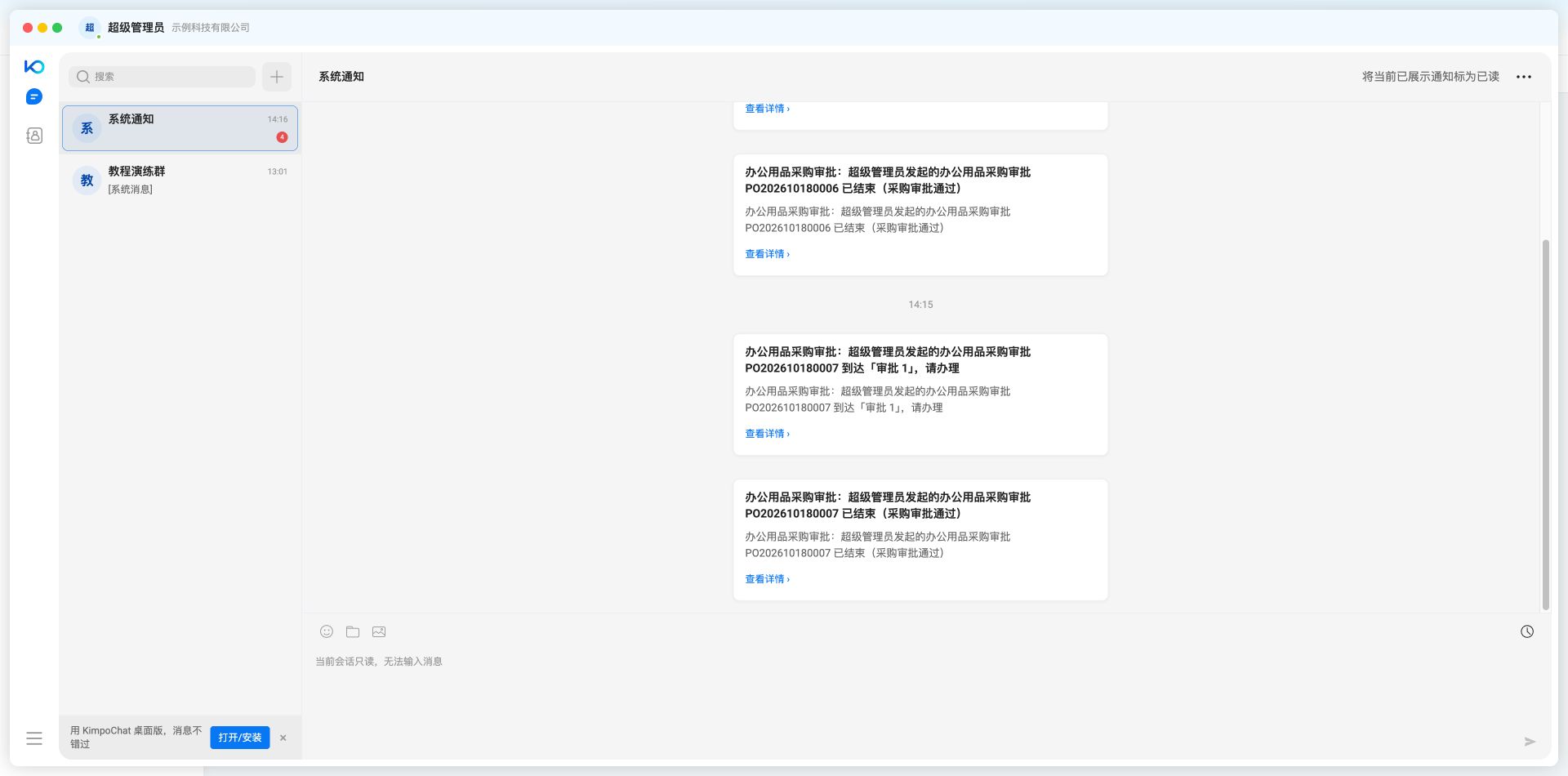1568x776 pixels.
Task: Click the 超级管理员 user avatar
Action: pos(90,28)
